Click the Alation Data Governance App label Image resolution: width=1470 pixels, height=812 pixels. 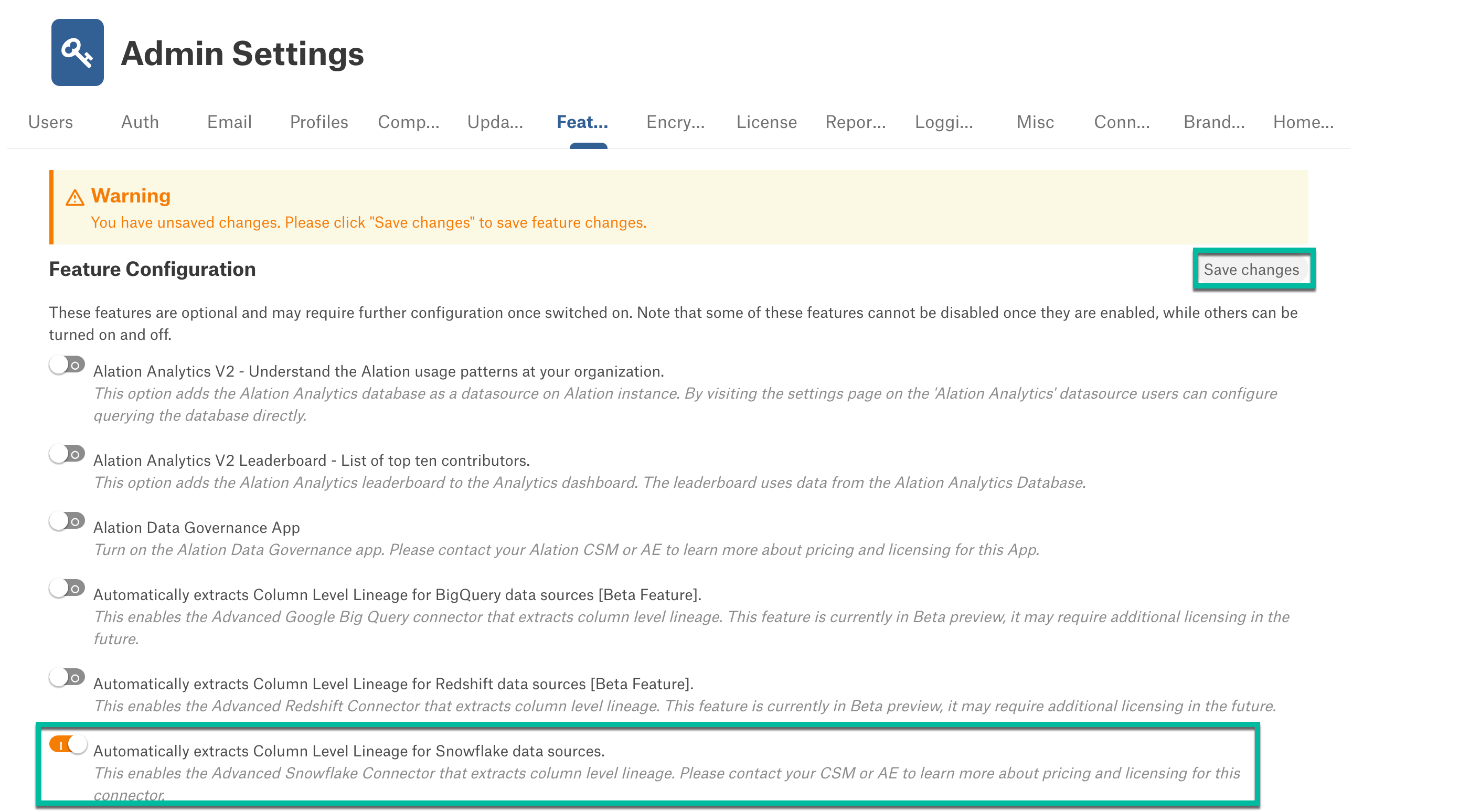point(196,527)
